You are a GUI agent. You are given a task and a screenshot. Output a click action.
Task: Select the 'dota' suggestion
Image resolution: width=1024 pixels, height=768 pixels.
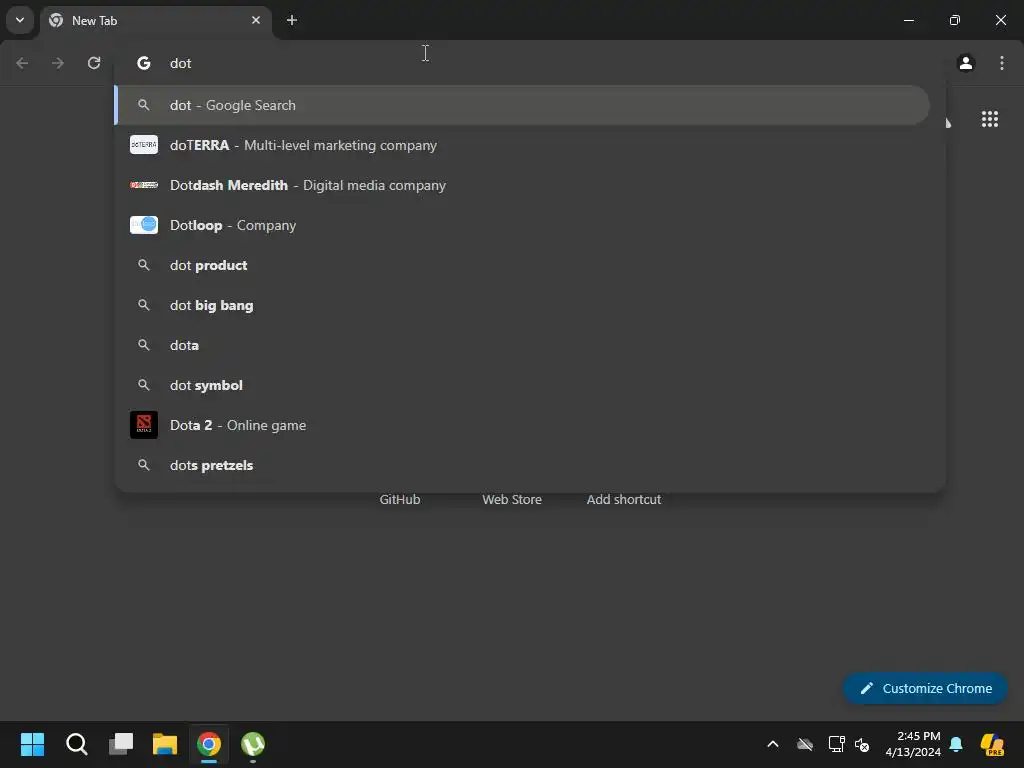point(522,345)
